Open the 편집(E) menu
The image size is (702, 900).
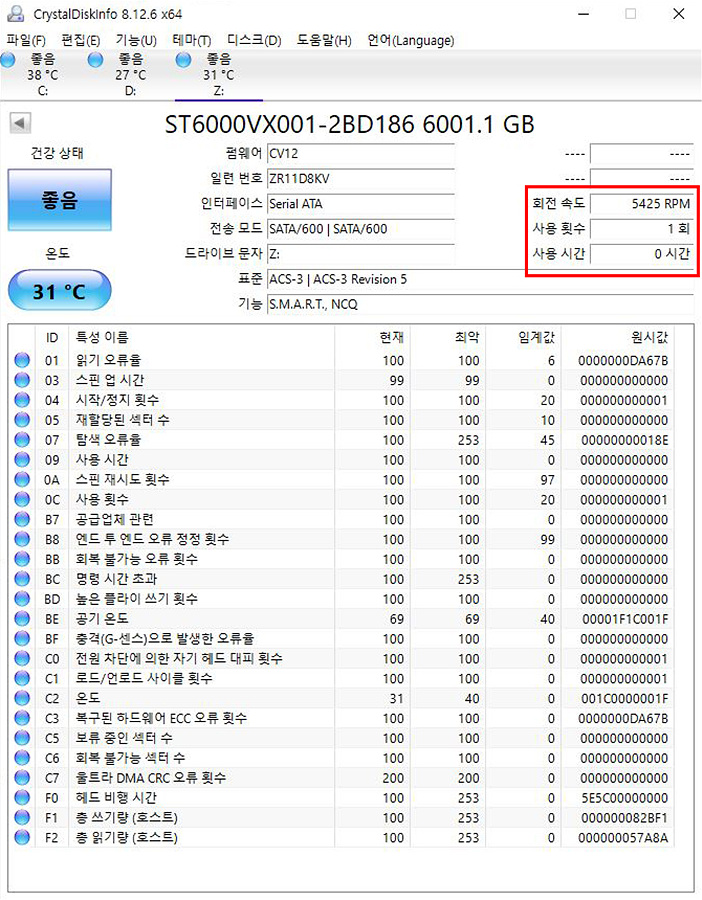(x=80, y=40)
